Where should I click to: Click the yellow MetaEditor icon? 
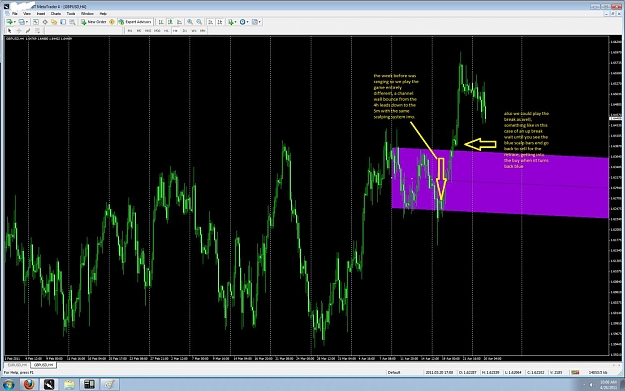pos(112,22)
